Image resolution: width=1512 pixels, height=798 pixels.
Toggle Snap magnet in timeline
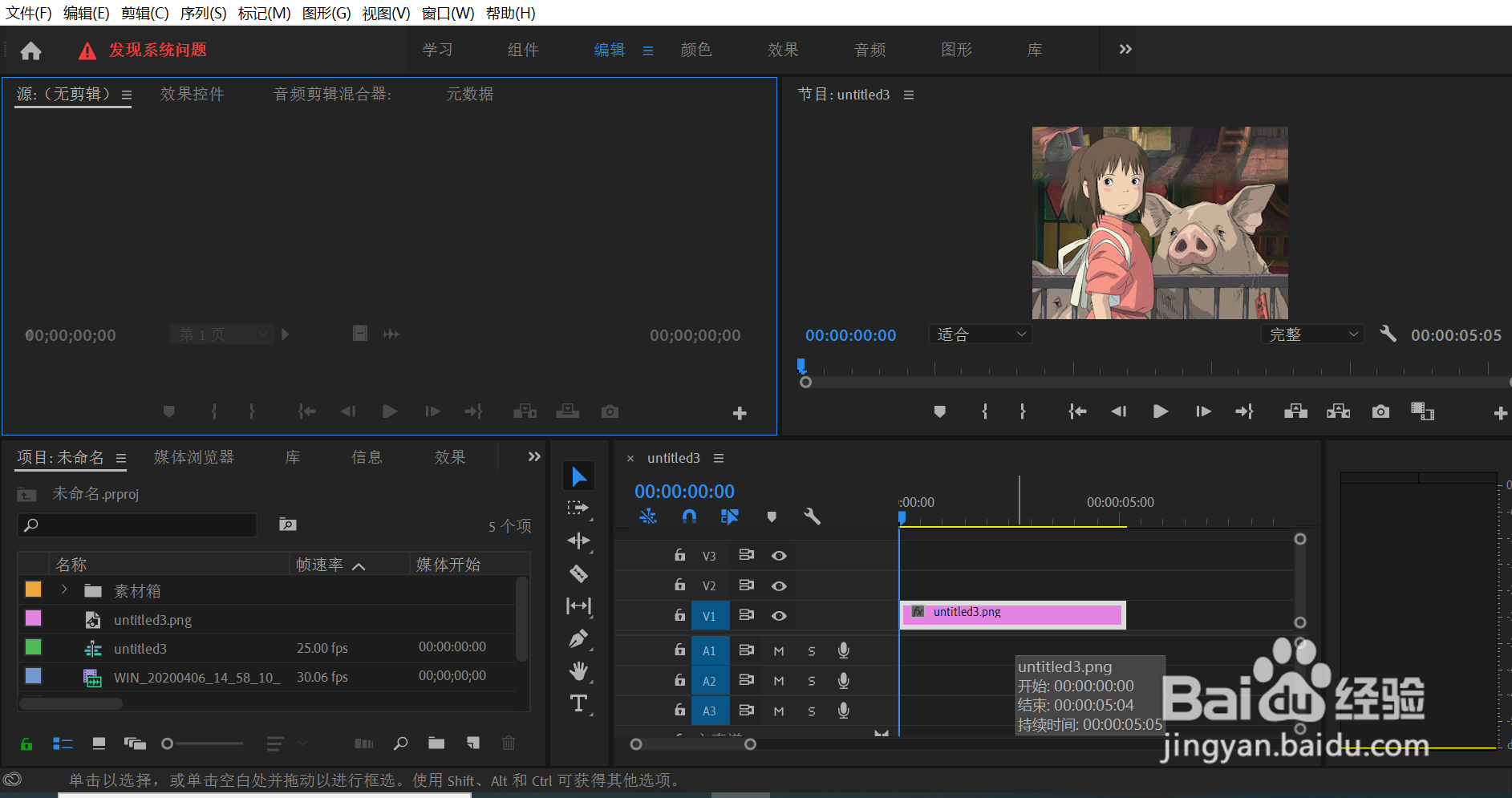pyautogui.click(x=689, y=516)
